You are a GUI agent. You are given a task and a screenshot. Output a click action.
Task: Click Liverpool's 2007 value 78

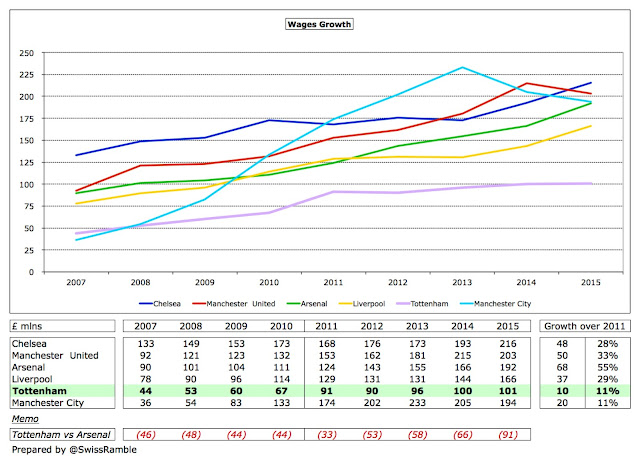[x=146, y=379]
